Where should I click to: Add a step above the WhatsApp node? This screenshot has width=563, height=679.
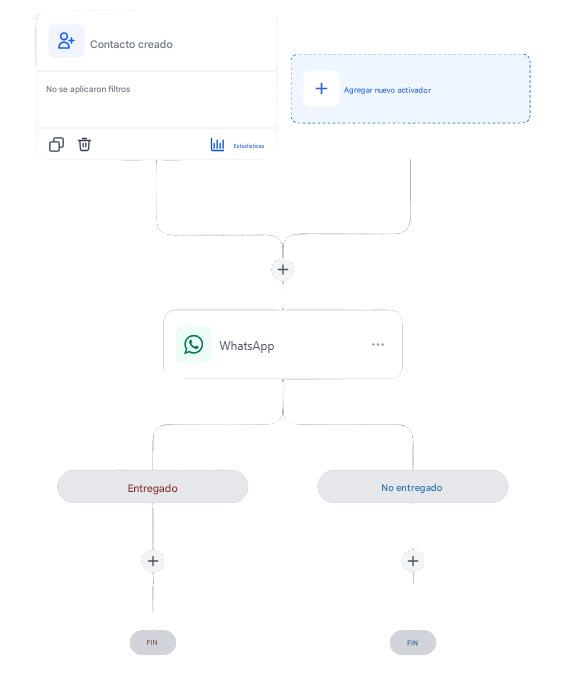click(x=283, y=270)
